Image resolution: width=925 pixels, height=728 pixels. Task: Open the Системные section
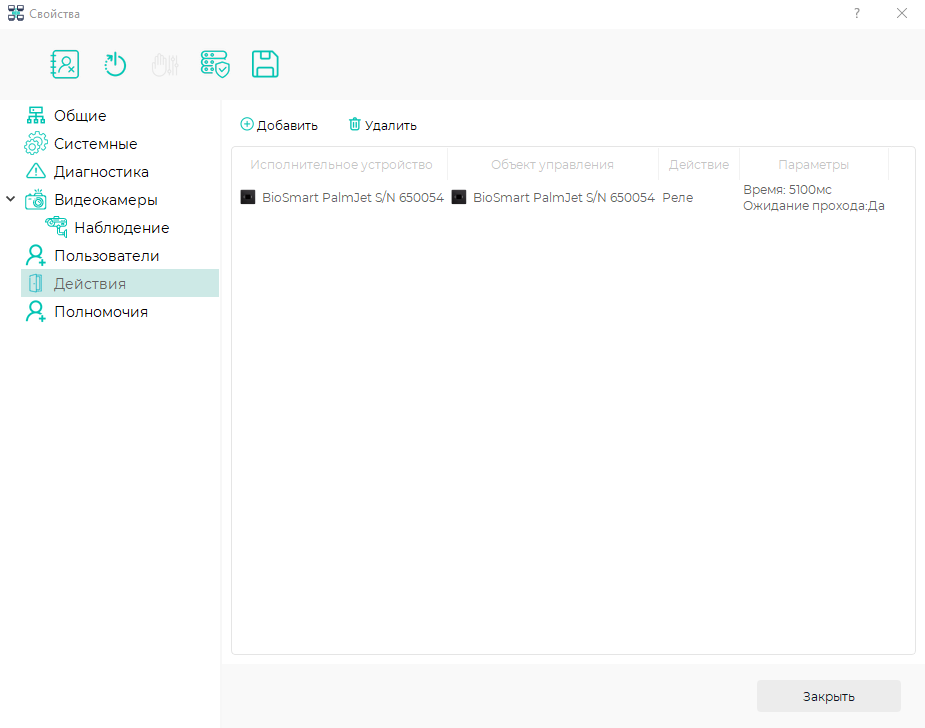click(96, 143)
